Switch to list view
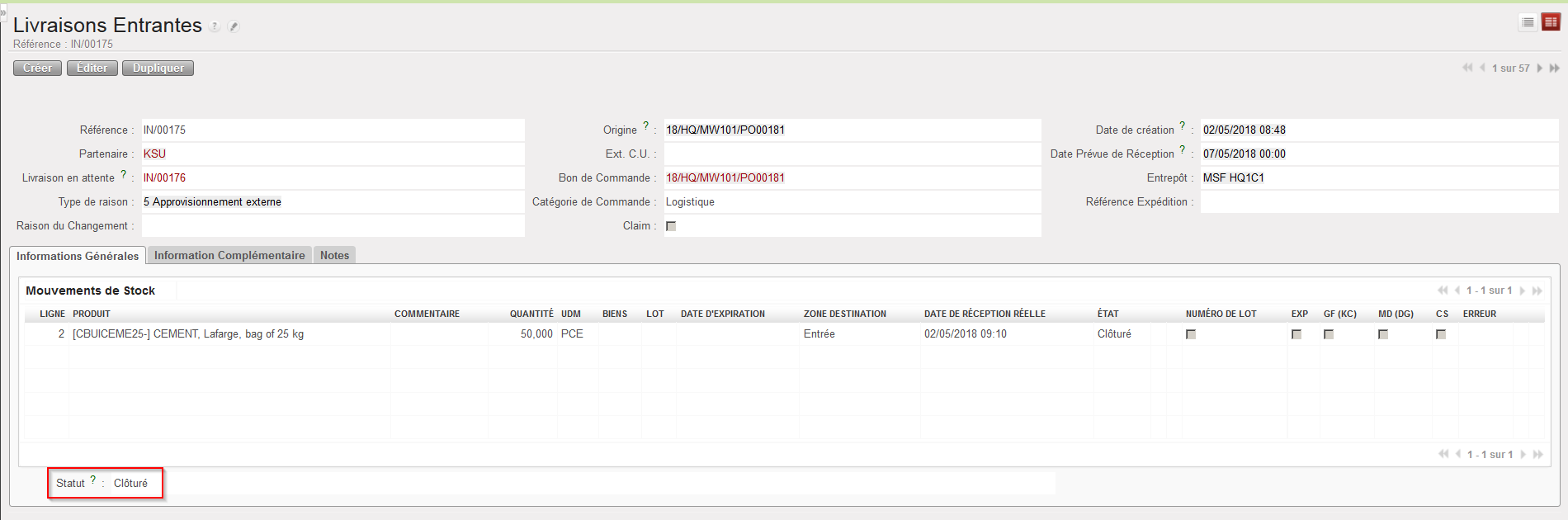This screenshot has height=520, width=1568. coord(1528,22)
